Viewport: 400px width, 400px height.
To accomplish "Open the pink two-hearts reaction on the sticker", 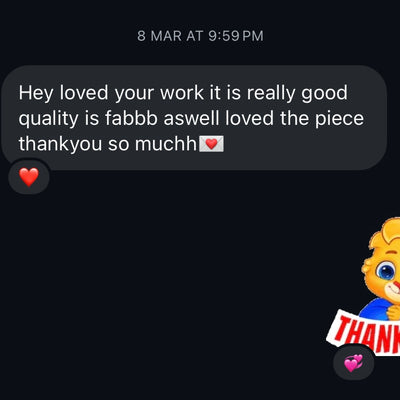I will pyautogui.click(x=353, y=363).
